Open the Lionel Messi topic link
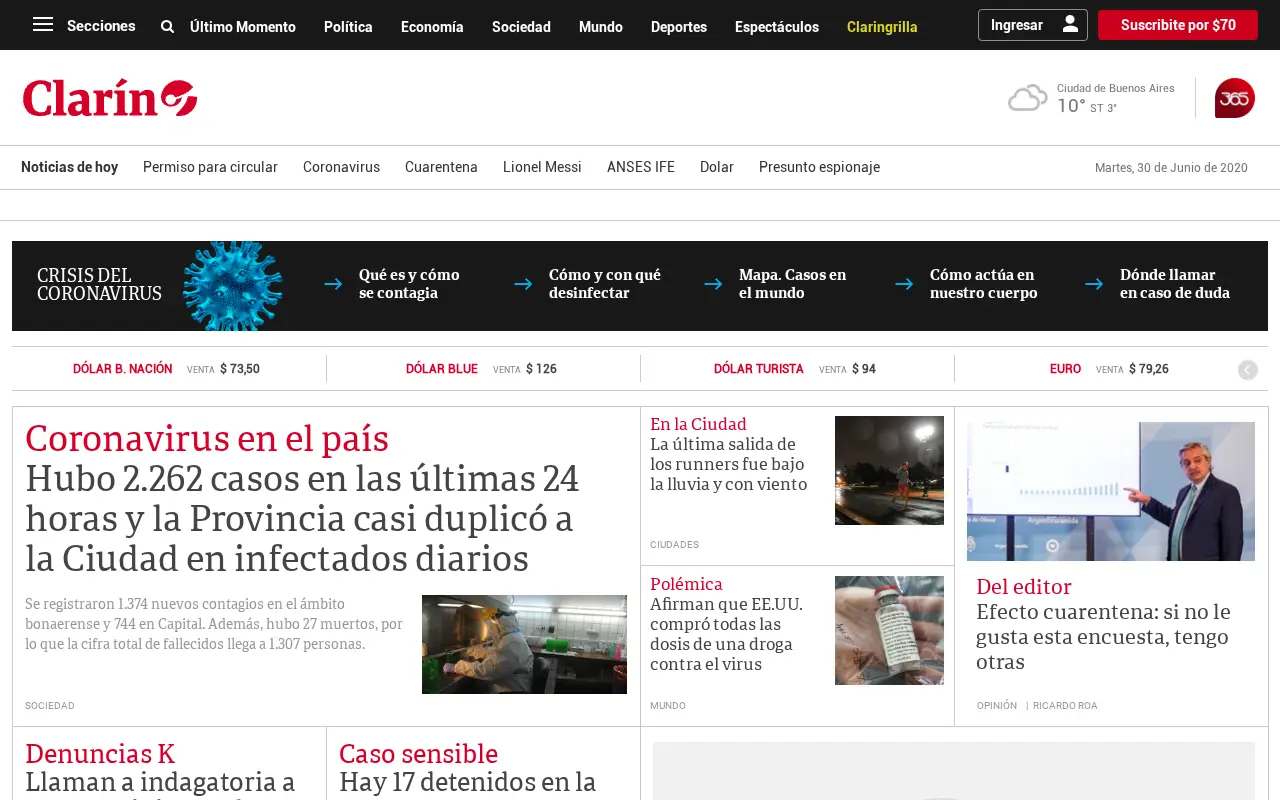The height and width of the screenshot is (800, 1280). 542,167
